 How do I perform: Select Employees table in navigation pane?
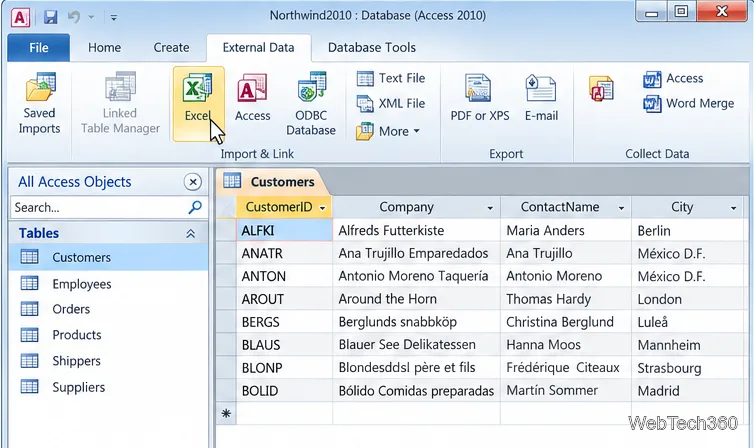[109, 284]
